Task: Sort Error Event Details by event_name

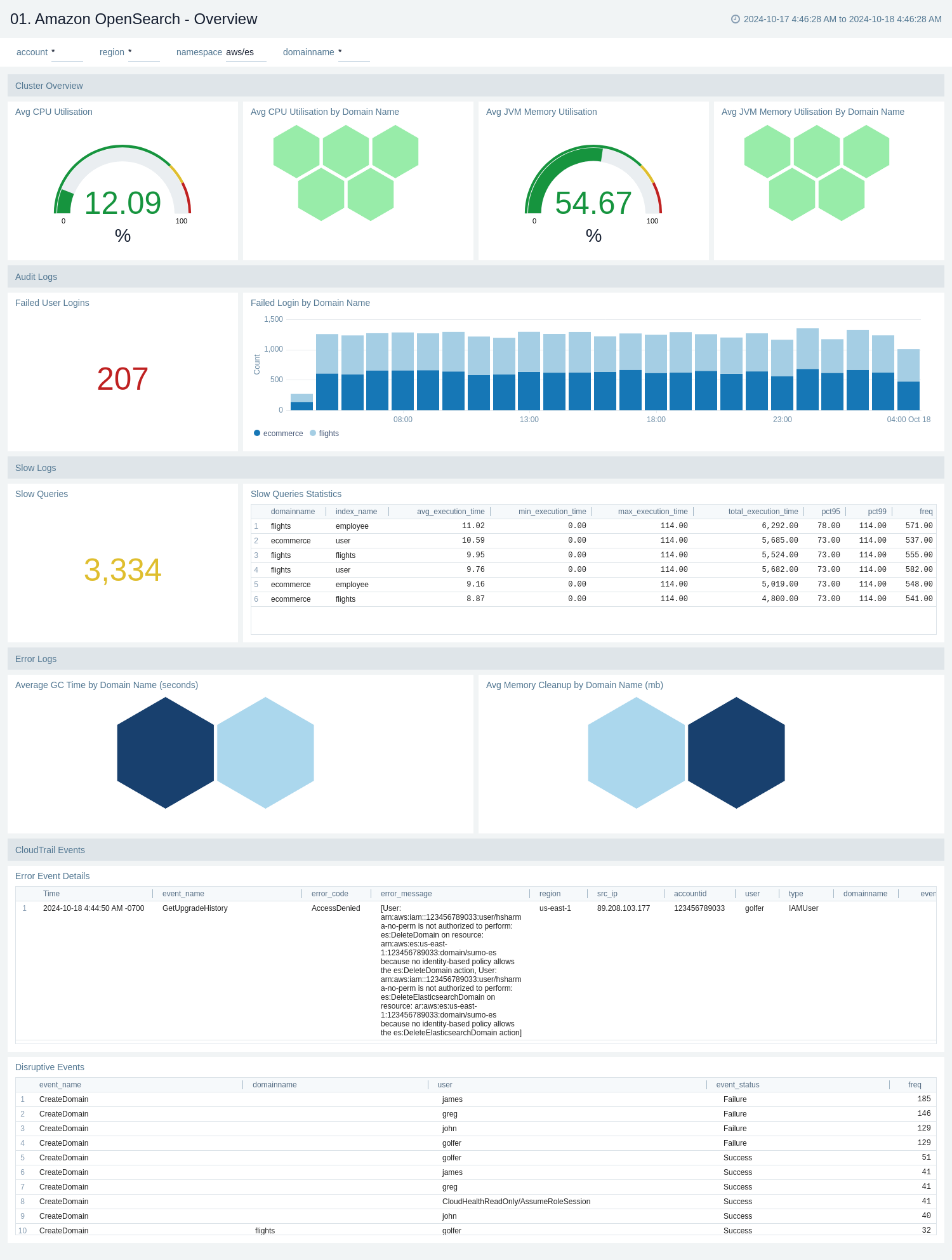Action: coord(183,894)
